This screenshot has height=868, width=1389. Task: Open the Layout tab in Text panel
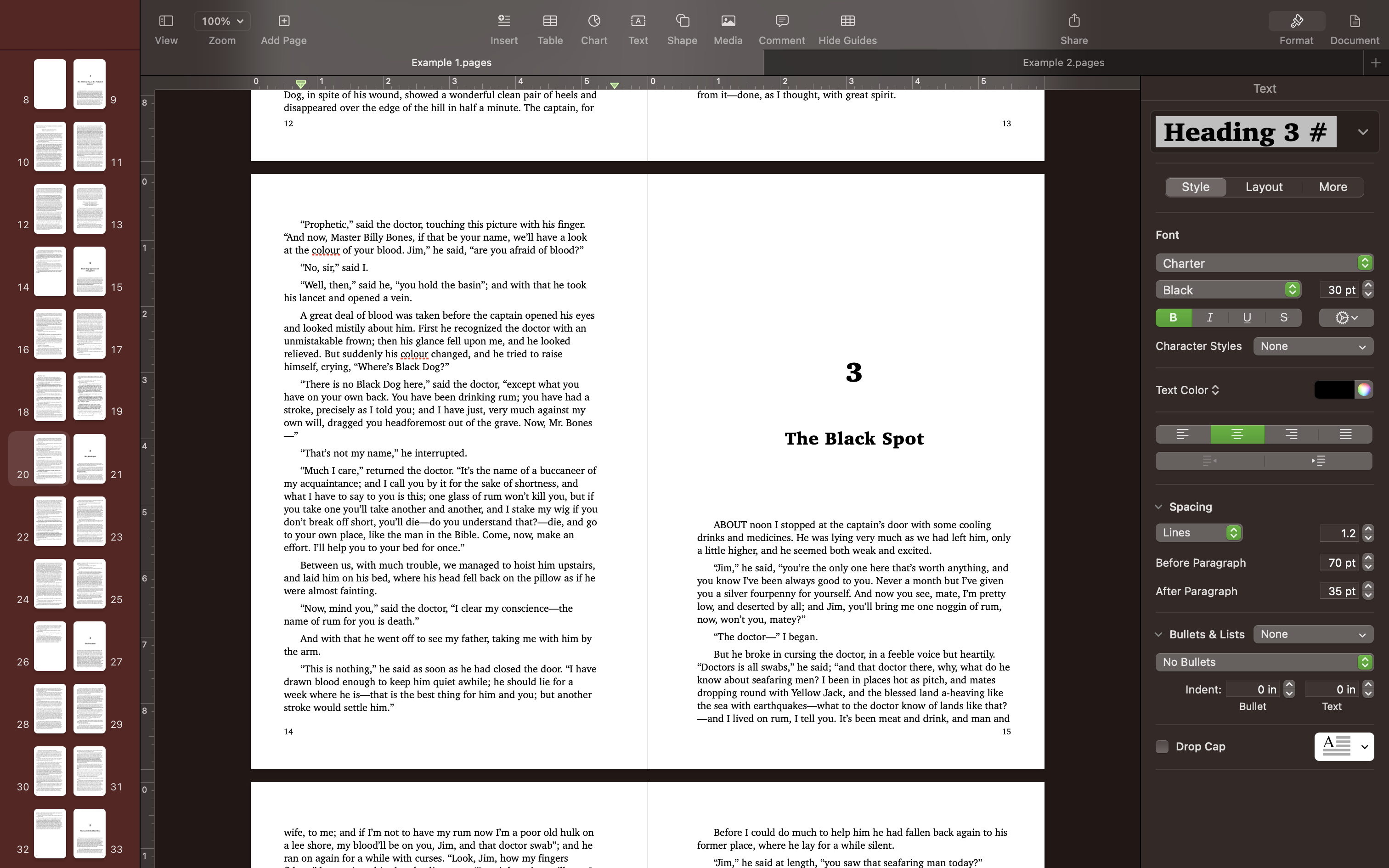click(1263, 186)
